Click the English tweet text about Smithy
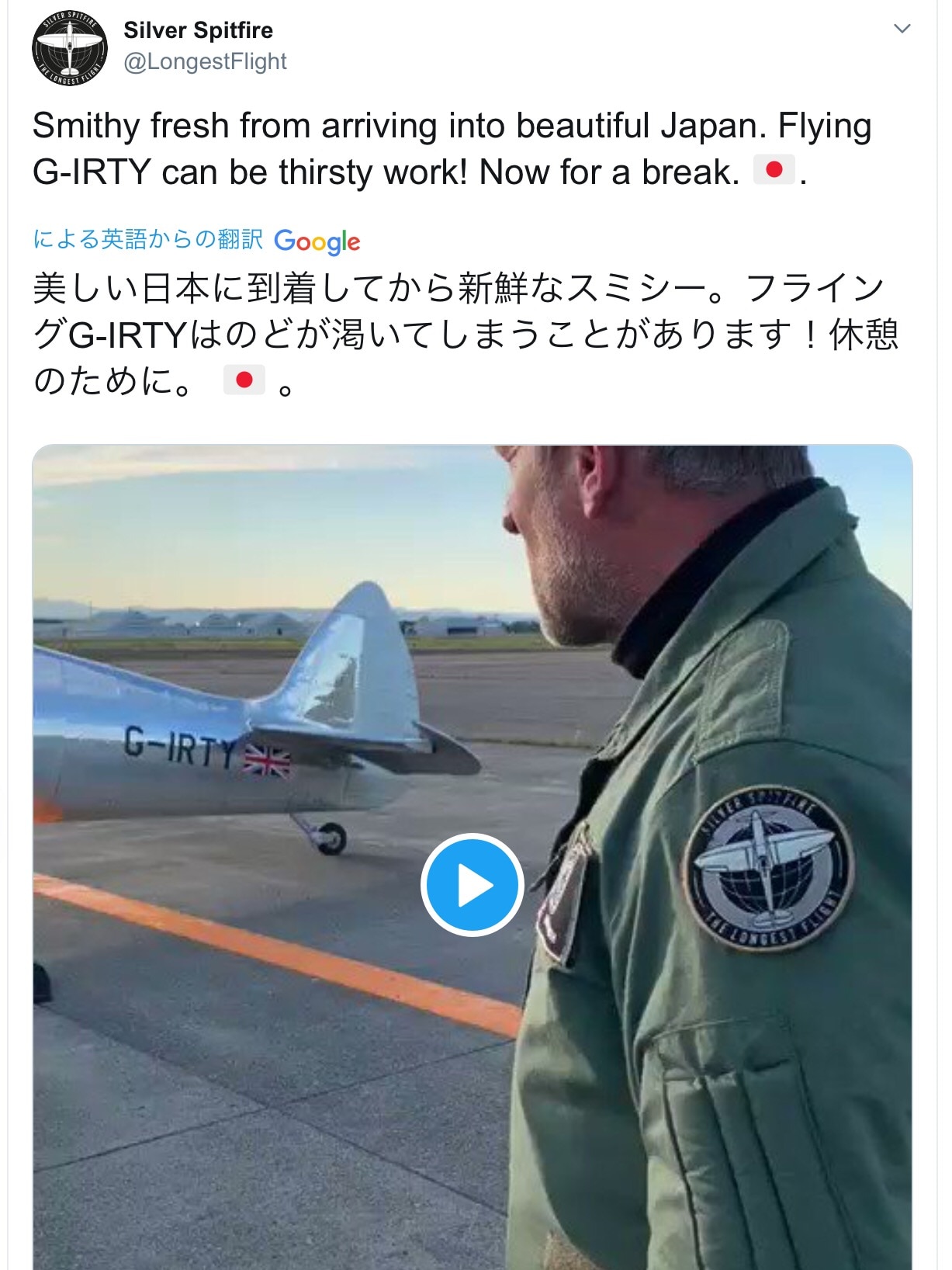This screenshot has width=952, height=1270. click(x=452, y=149)
